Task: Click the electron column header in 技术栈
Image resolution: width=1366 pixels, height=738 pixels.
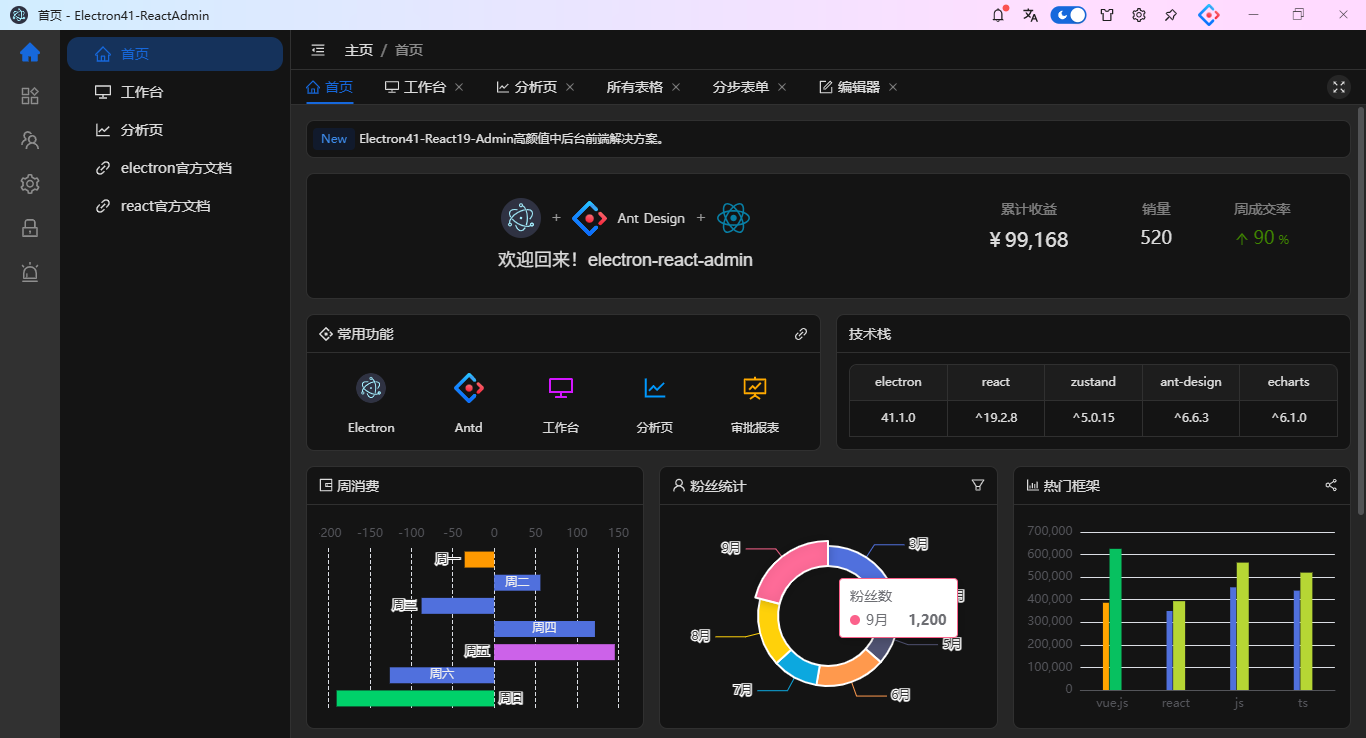Action: 898,382
